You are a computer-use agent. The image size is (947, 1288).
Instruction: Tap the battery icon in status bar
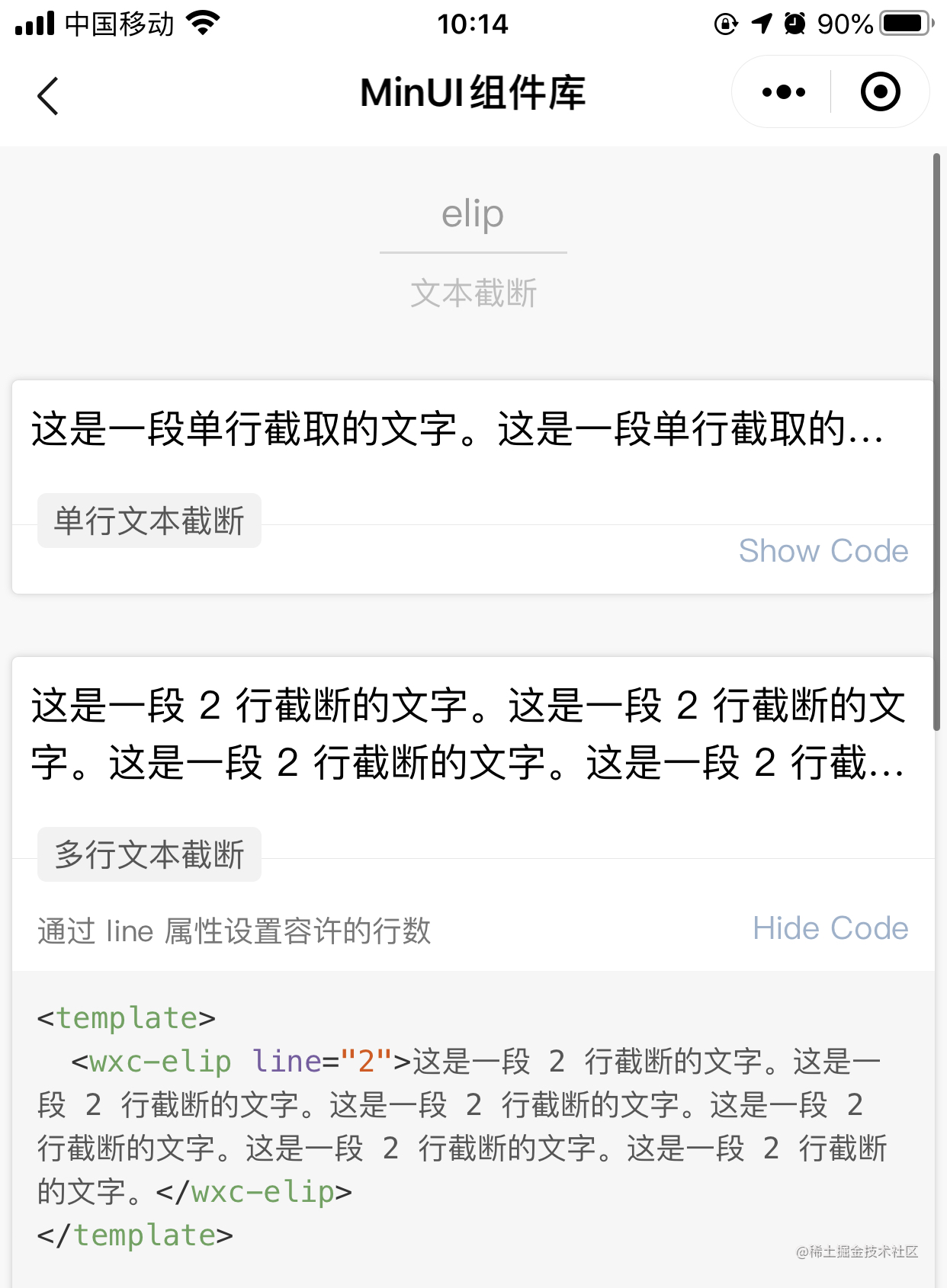(907, 24)
